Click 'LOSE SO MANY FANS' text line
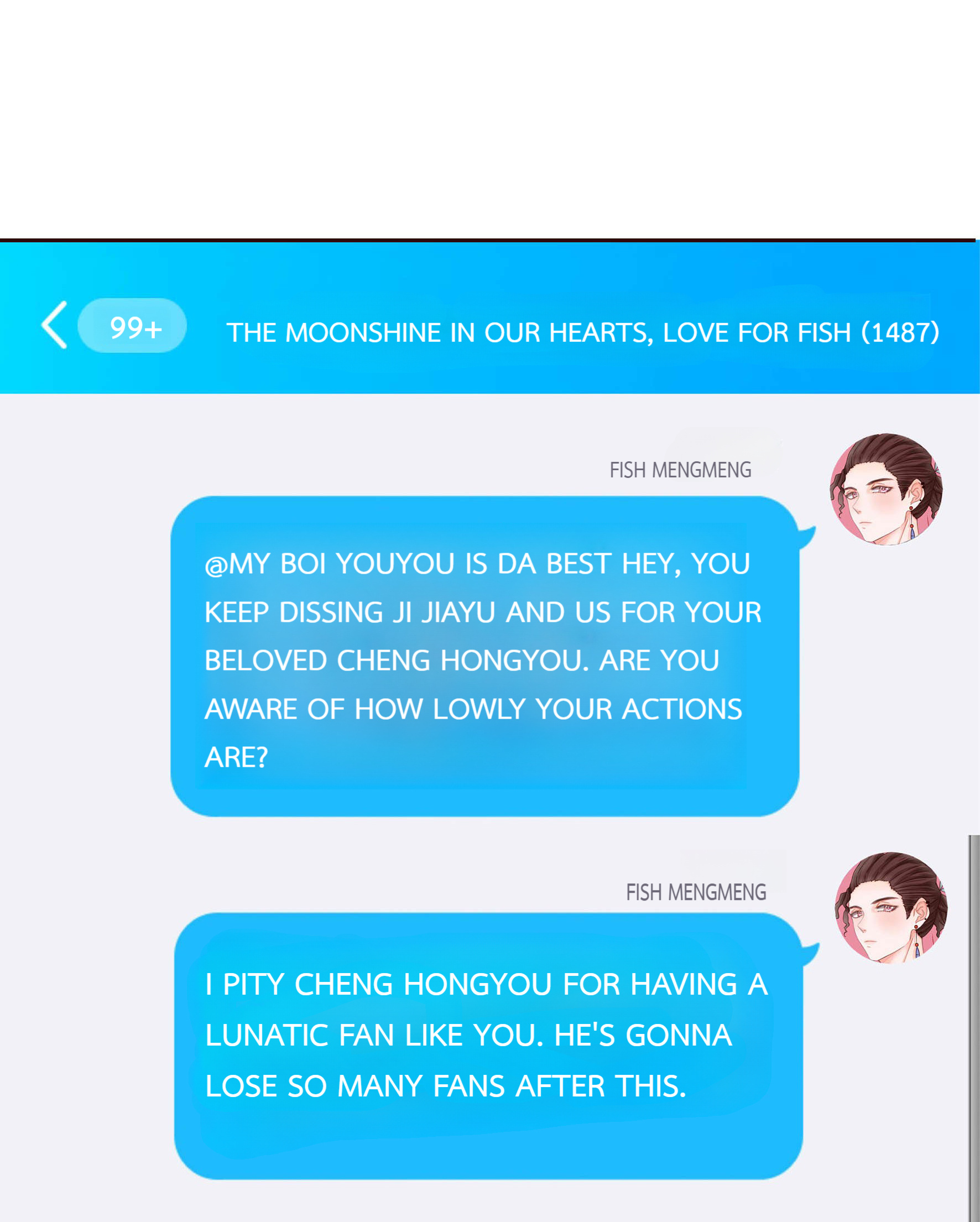The height and width of the screenshot is (1222, 980). pyautogui.click(x=446, y=1086)
